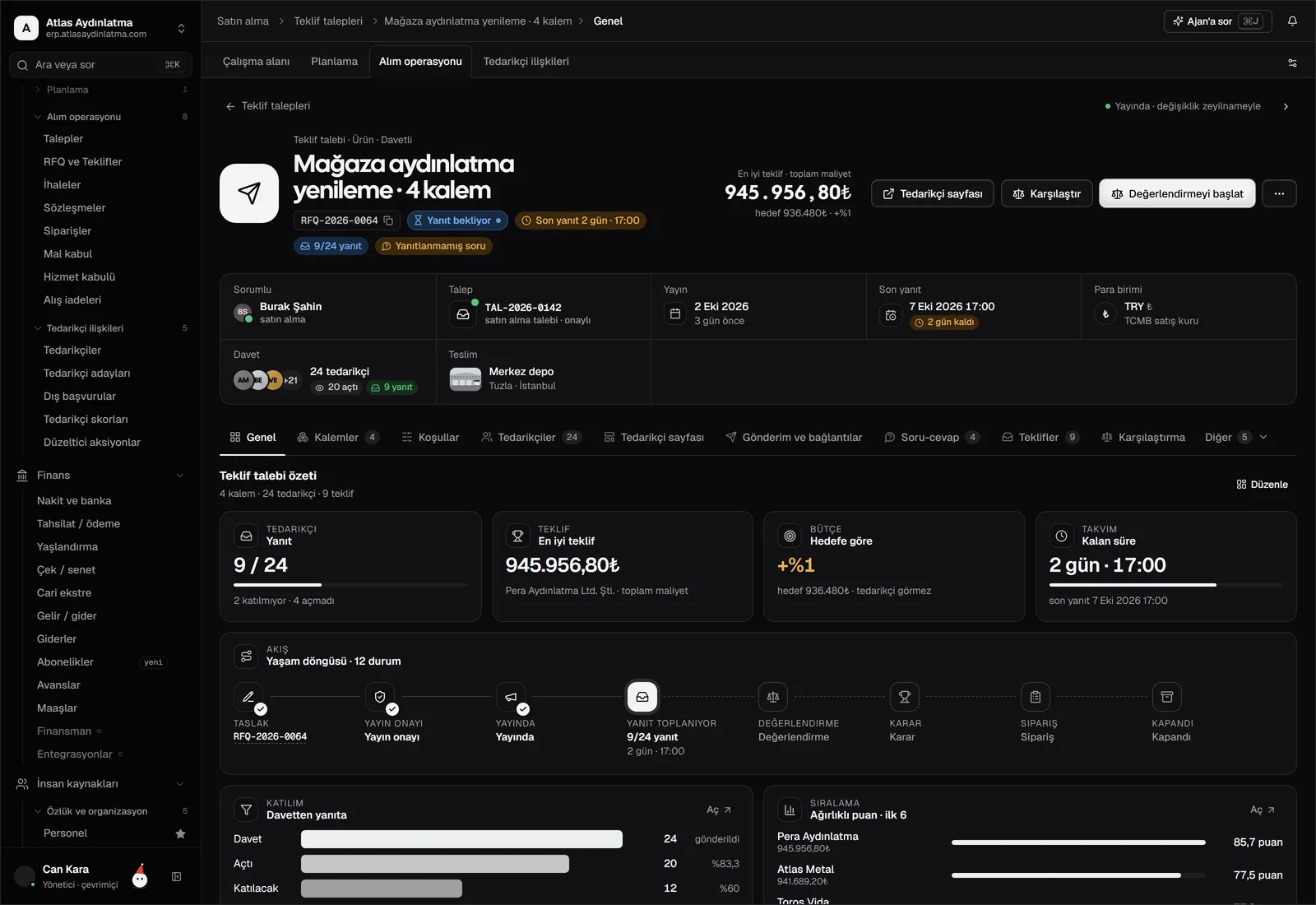Image resolution: width=1316 pixels, height=905 pixels.
Task: Click the Taslak pencil stage icon
Action: coord(248,697)
